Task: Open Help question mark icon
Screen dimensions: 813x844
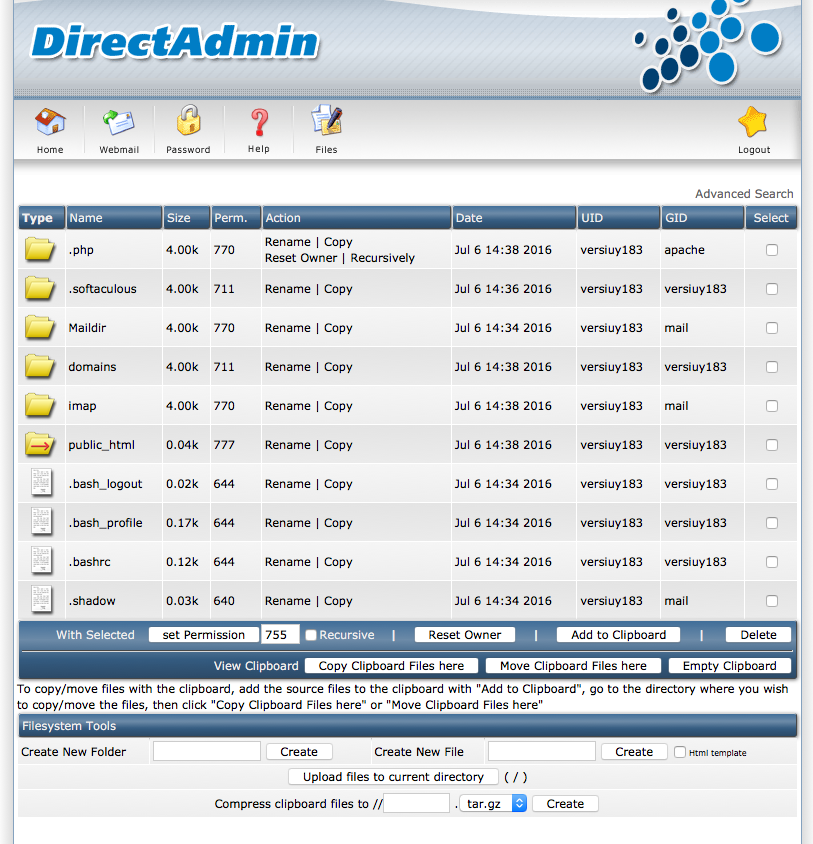Action: (259, 122)
